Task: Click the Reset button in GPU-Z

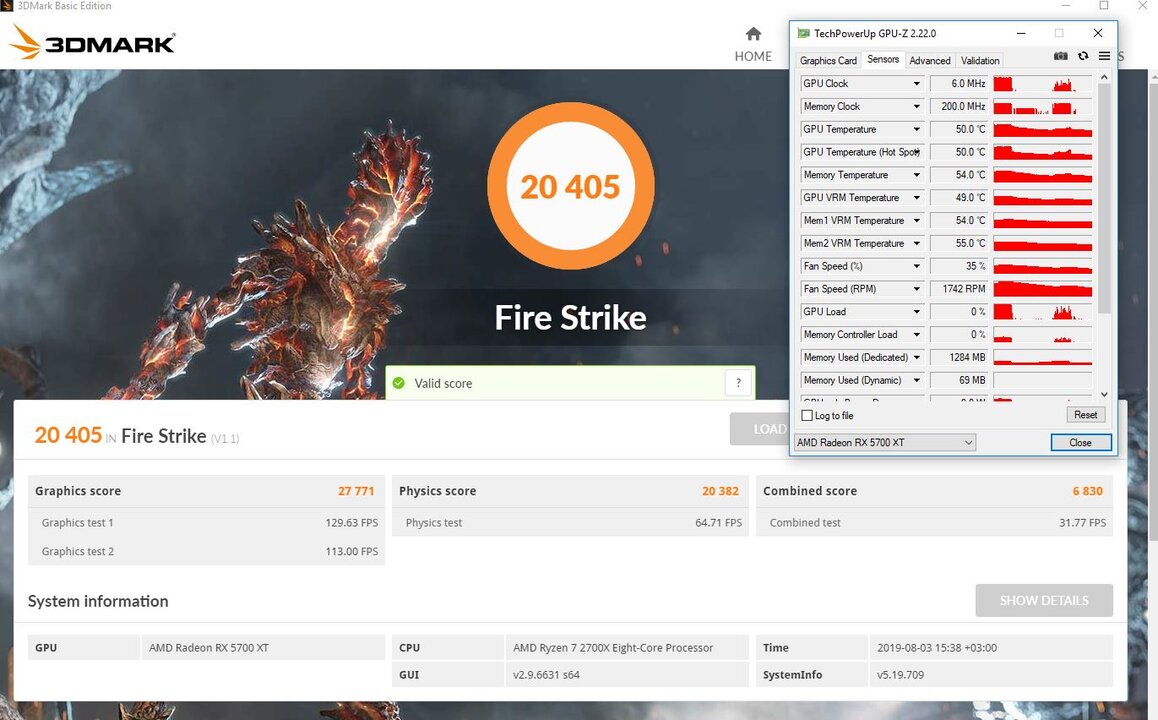Action: click(x=1085, y=415)
